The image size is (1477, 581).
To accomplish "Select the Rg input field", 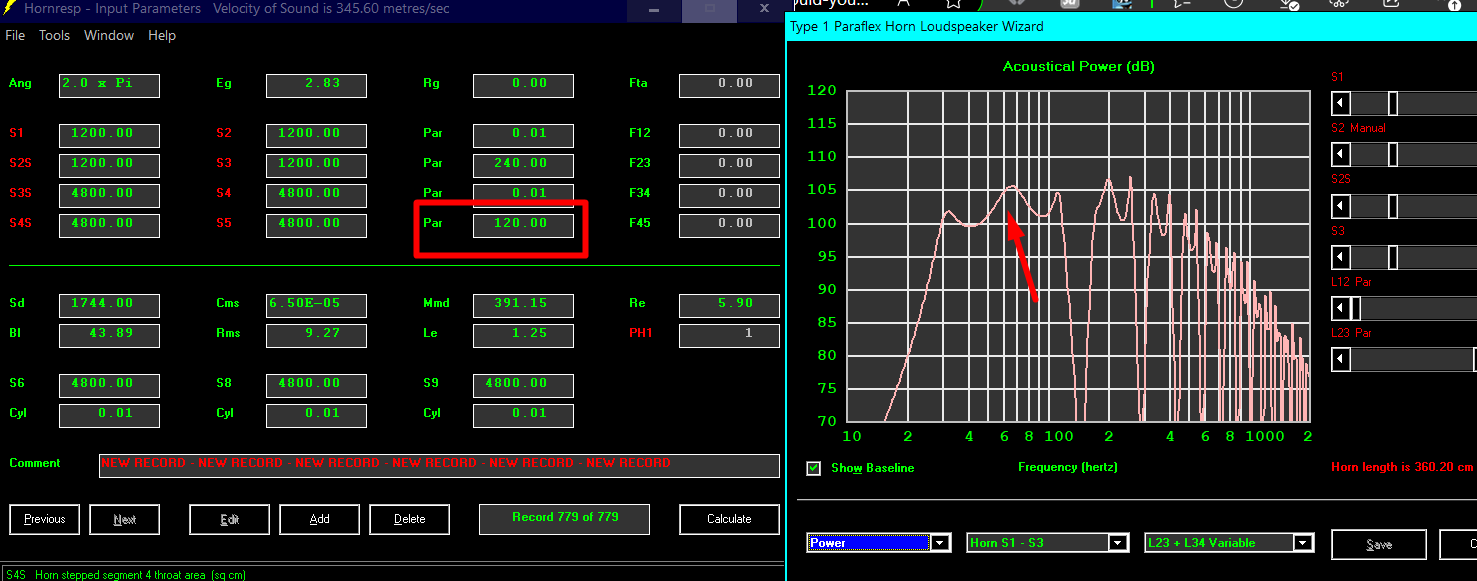I will 523,85.
